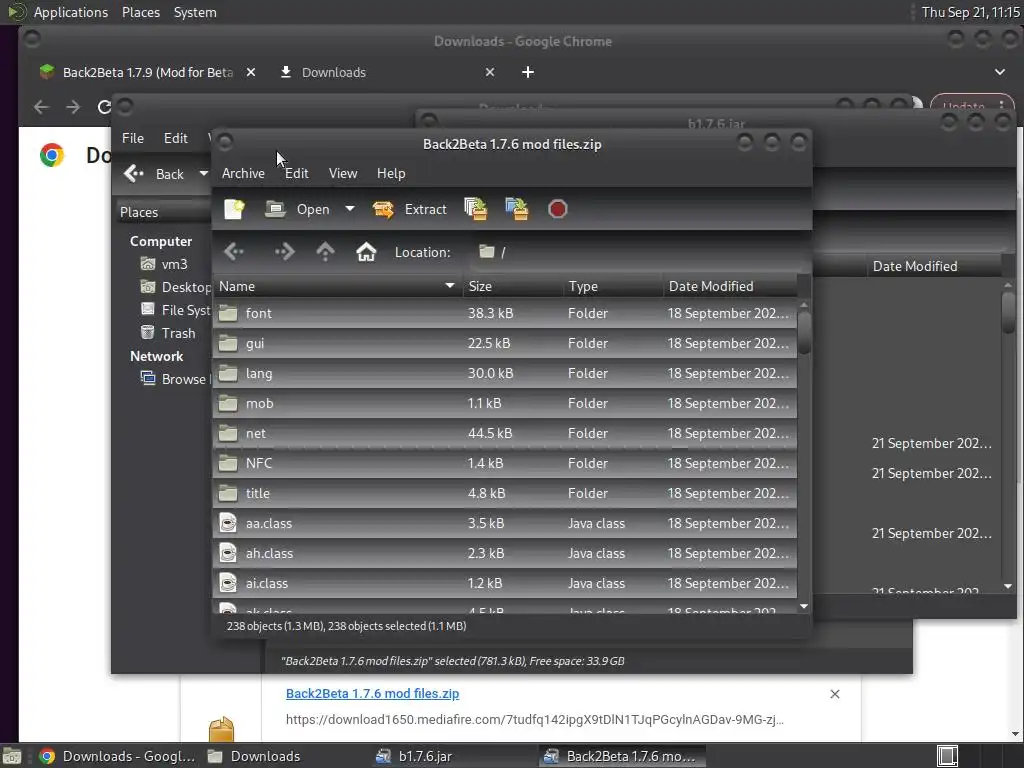Open the Help menu
This screenshot has width=1024, height=768.
pyautogui.click(x=391, y=173)
